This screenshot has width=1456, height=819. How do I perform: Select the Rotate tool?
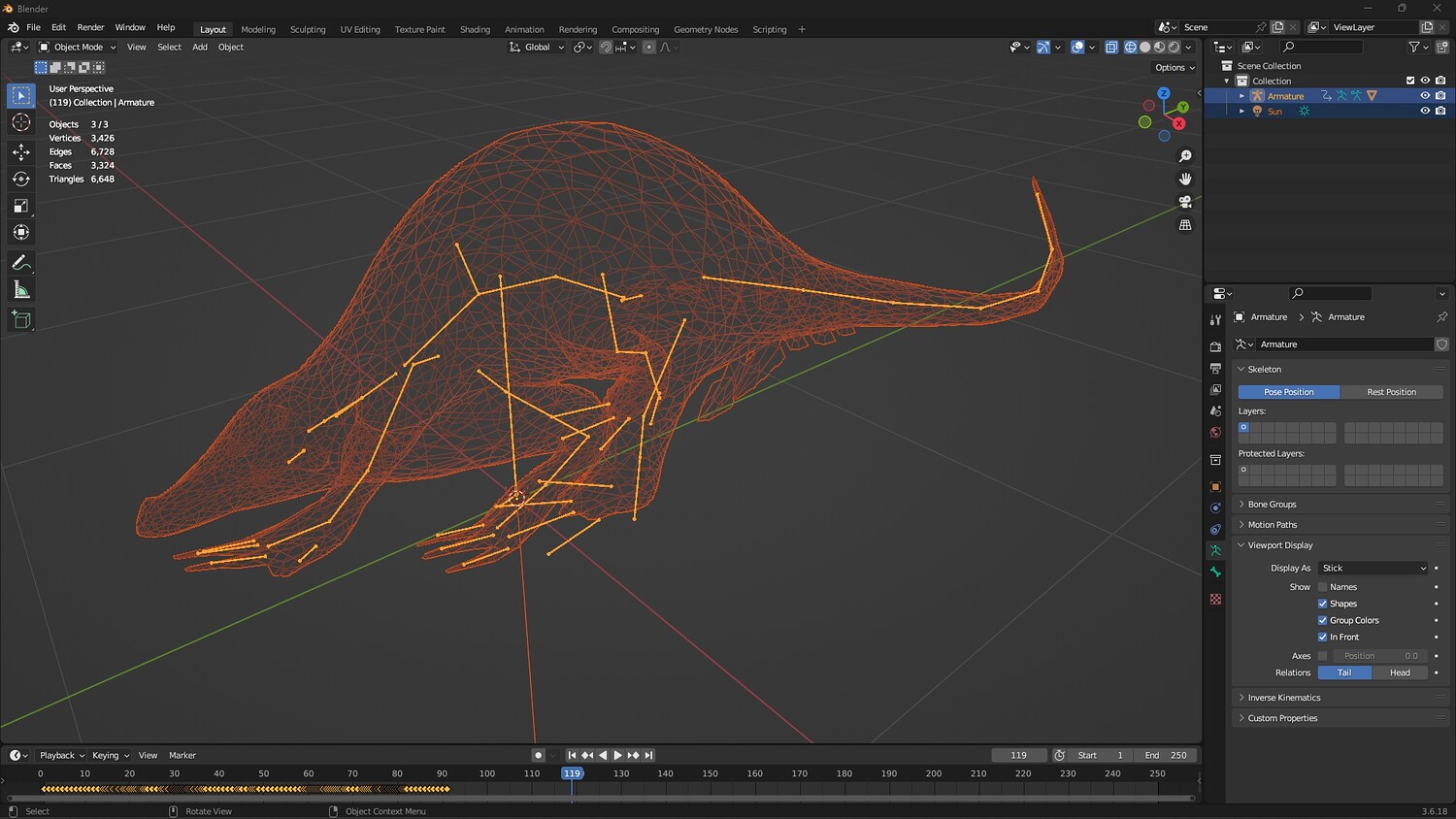click(x=20, y=179)
